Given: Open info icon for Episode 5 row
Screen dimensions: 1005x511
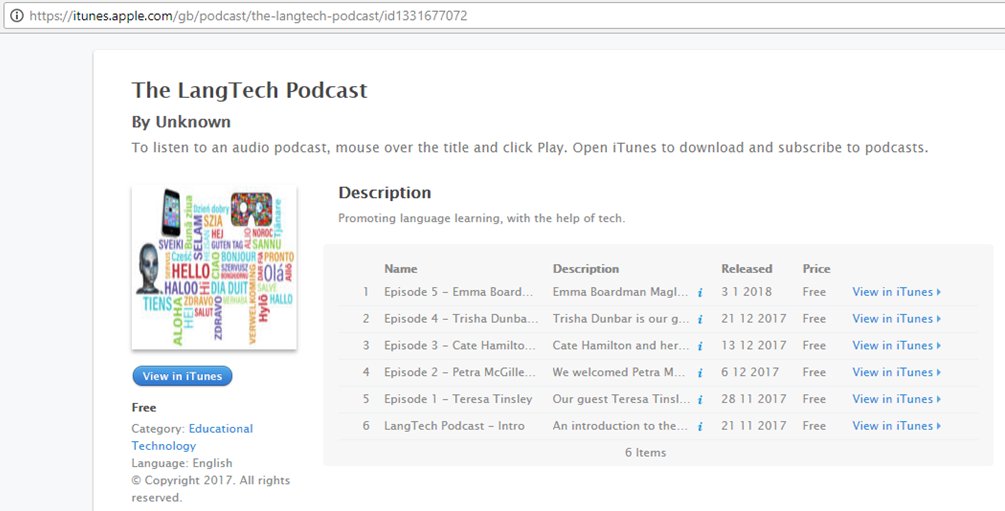Looking at the screenshot, I should click(x=700, y=292).
